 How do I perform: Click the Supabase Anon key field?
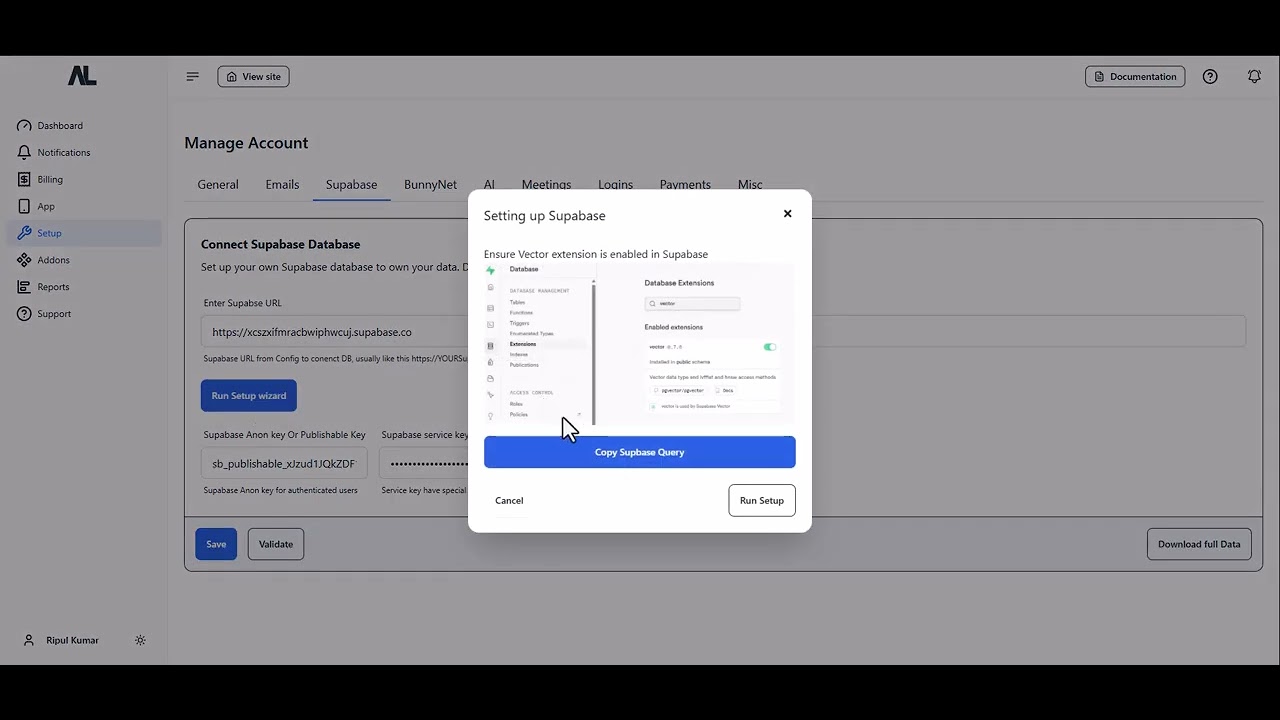284,464
